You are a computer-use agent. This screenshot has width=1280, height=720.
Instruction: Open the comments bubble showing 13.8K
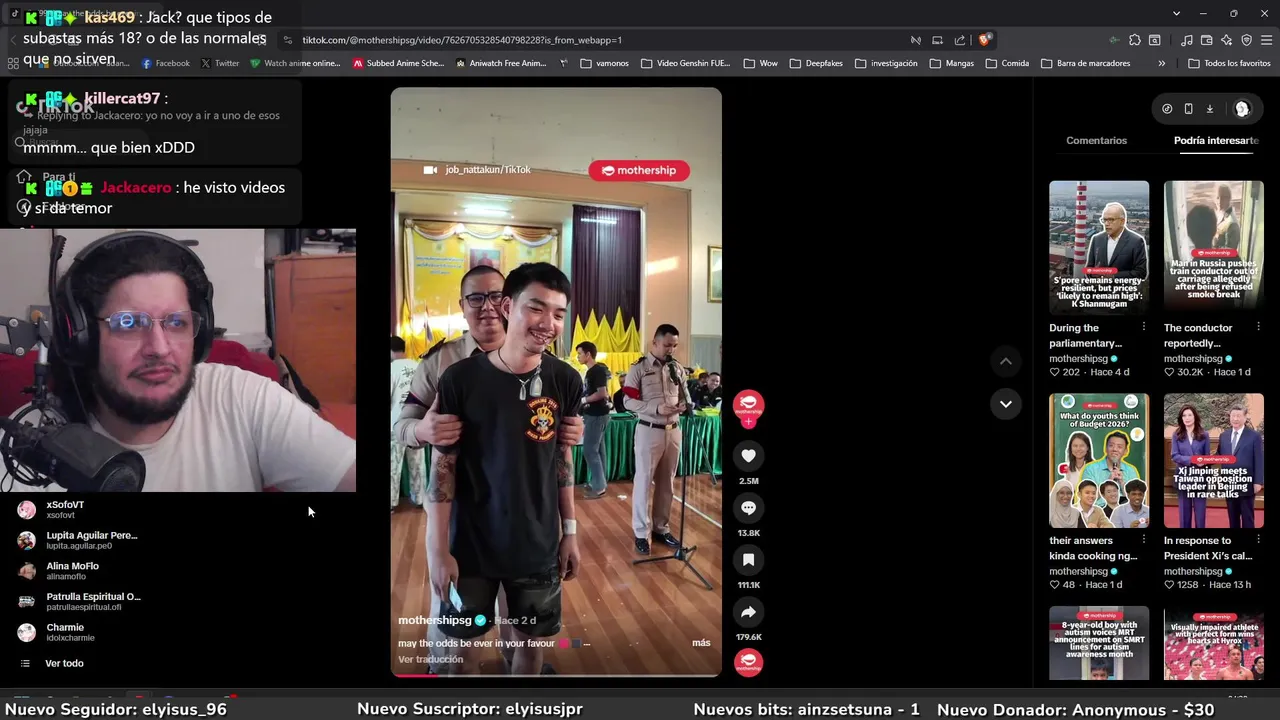click(748, 508)
